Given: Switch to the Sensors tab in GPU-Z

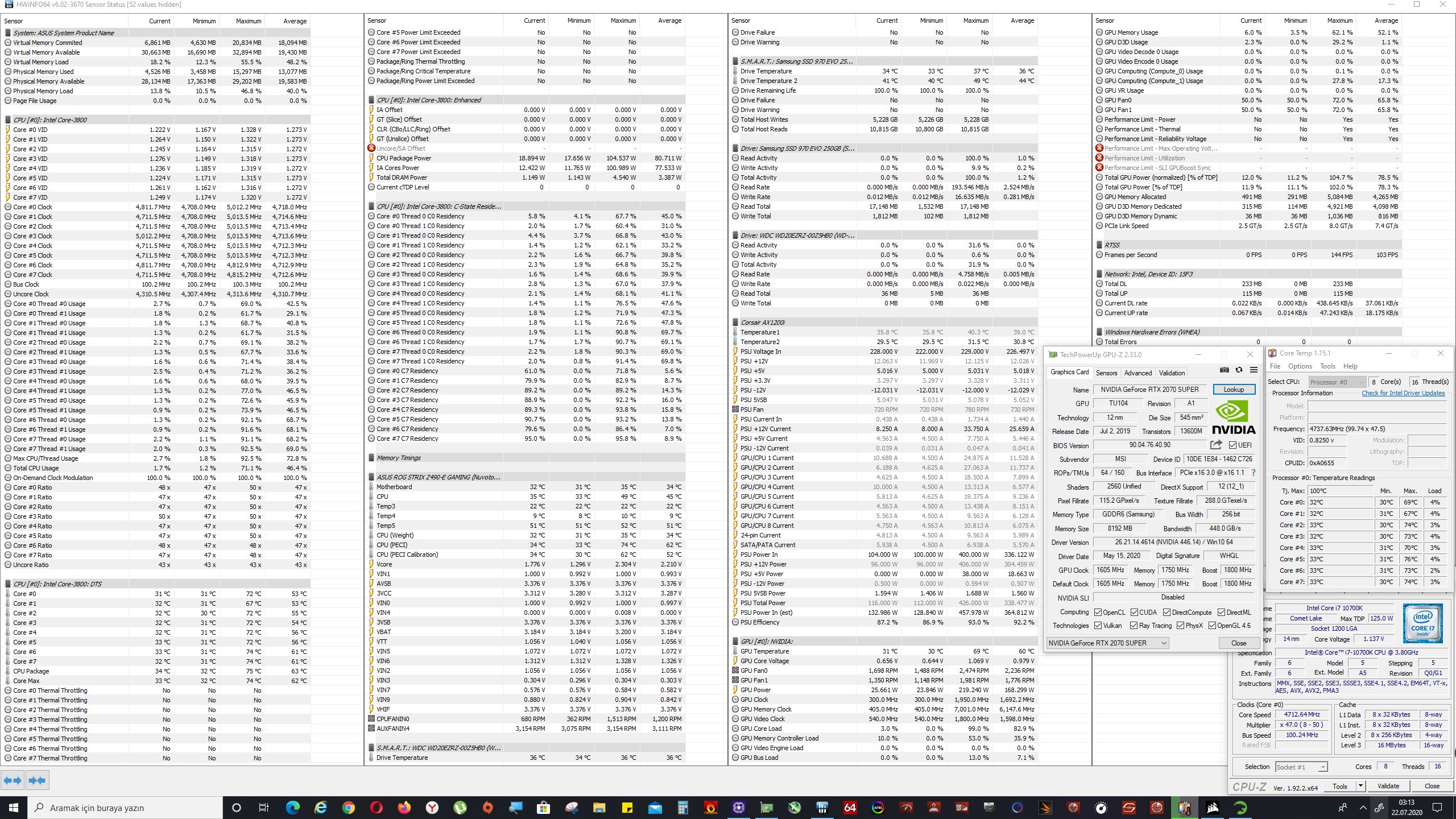Looking at the screenshot, I should (x=1106, y=373).
